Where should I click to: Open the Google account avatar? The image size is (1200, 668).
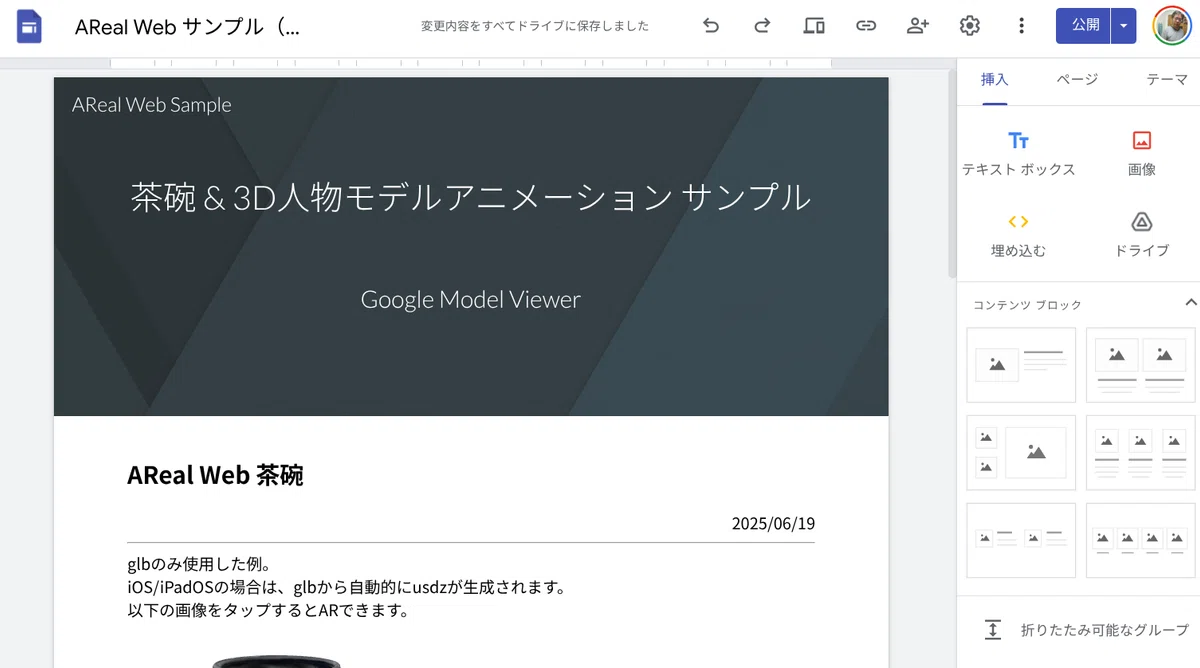1171,26
